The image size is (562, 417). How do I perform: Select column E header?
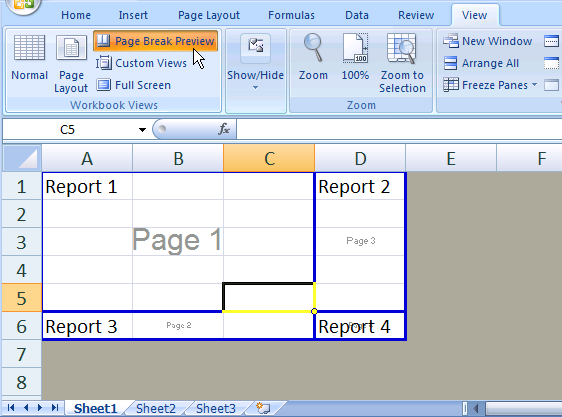click(451, 158)
